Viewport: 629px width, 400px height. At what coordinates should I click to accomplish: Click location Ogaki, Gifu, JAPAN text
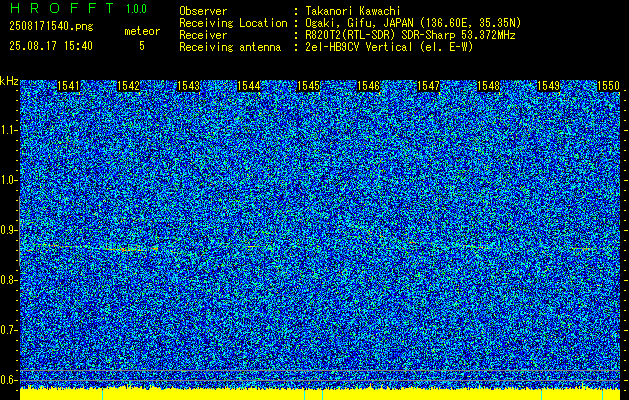(412, 23)
